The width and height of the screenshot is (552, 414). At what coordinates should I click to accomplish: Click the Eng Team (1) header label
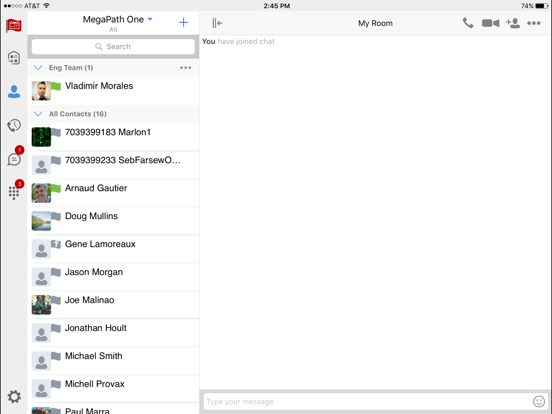point(71,68)
